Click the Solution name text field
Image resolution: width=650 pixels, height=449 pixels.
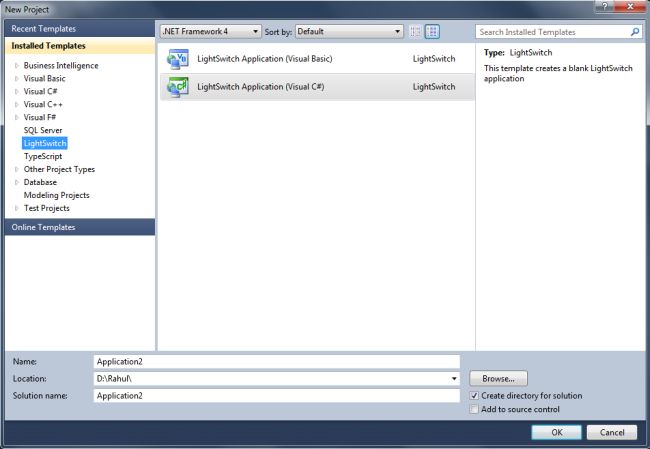[x=277, y=396]
